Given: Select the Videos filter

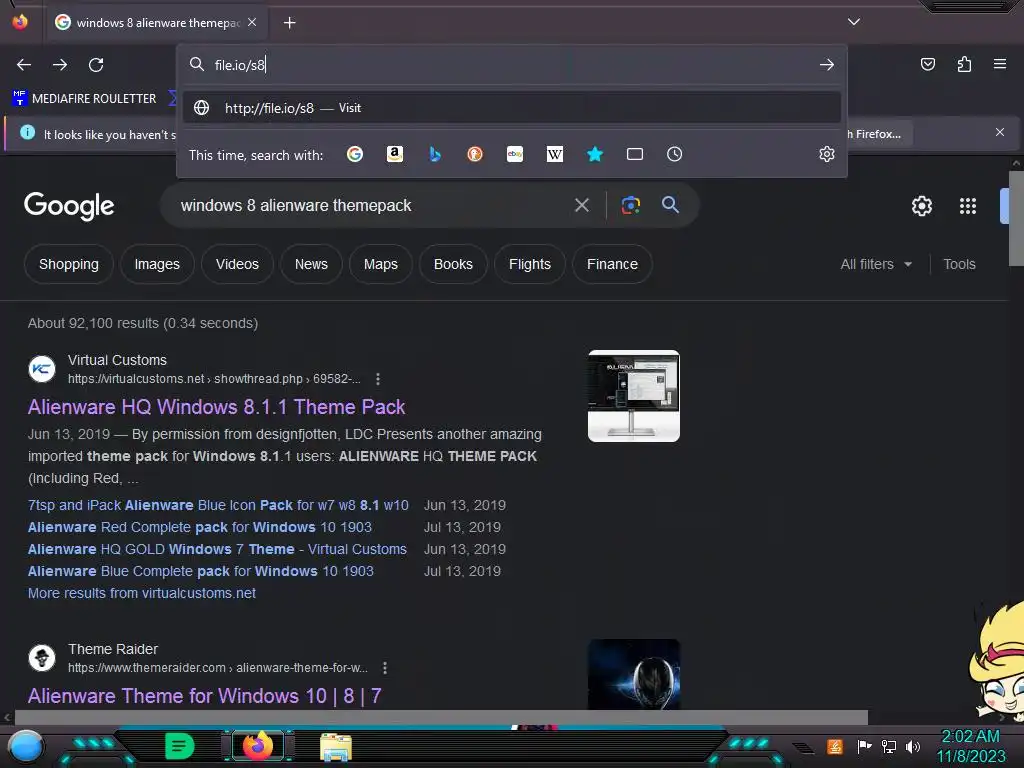Looking at the screenshot, I should [x=237, y=264].
